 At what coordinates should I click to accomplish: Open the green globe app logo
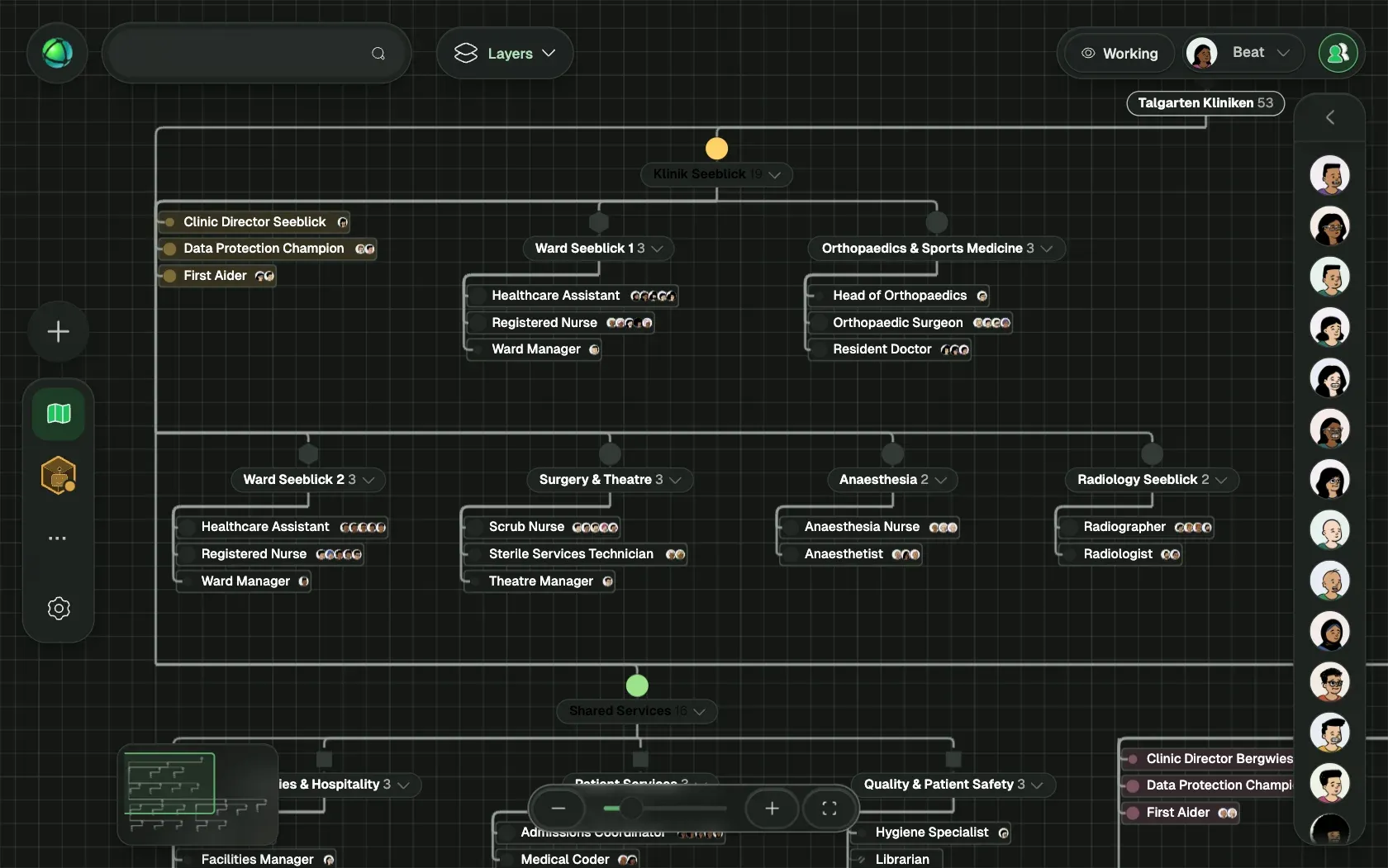click(x=57, y=53)
